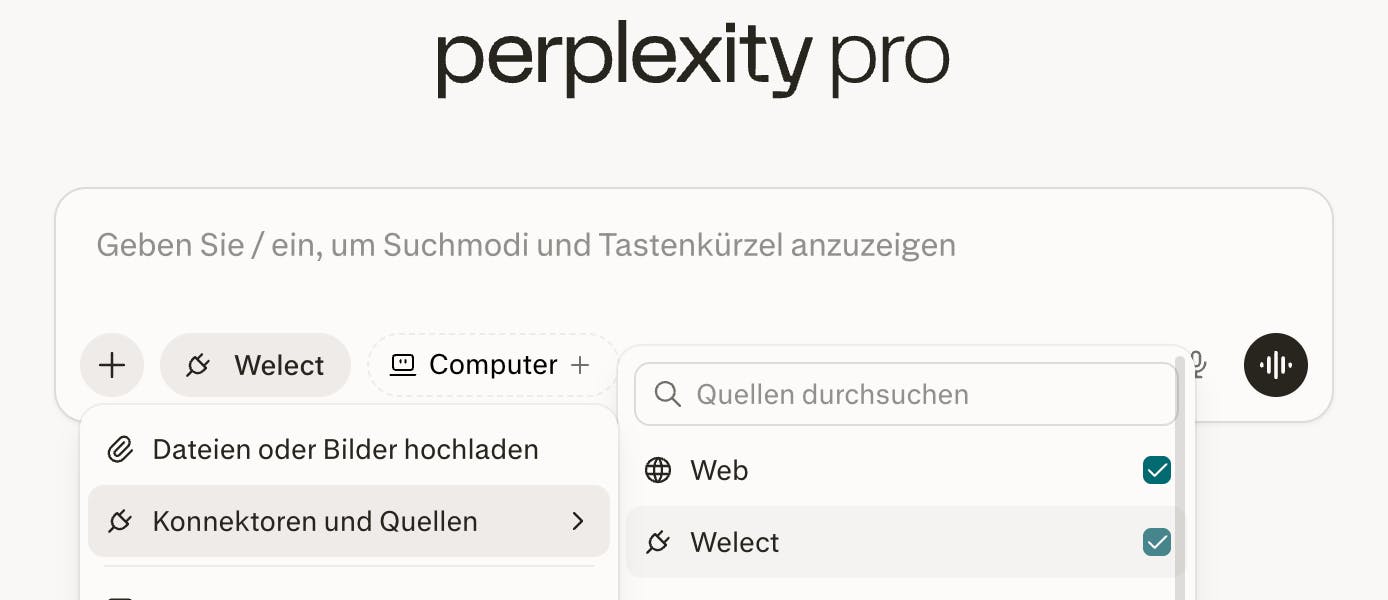
Task: Expand the Konnektoren und Quellen chevron arrow
Action: point(577,521)
